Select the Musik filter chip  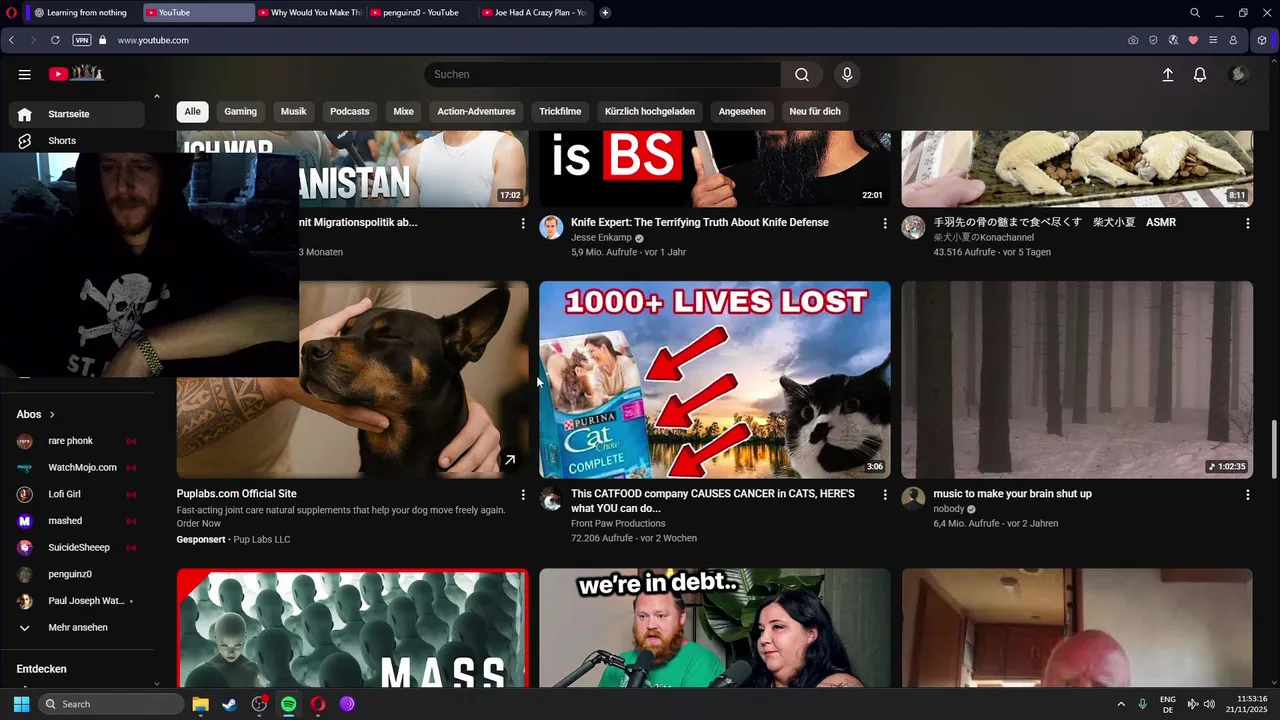point(293,111)
